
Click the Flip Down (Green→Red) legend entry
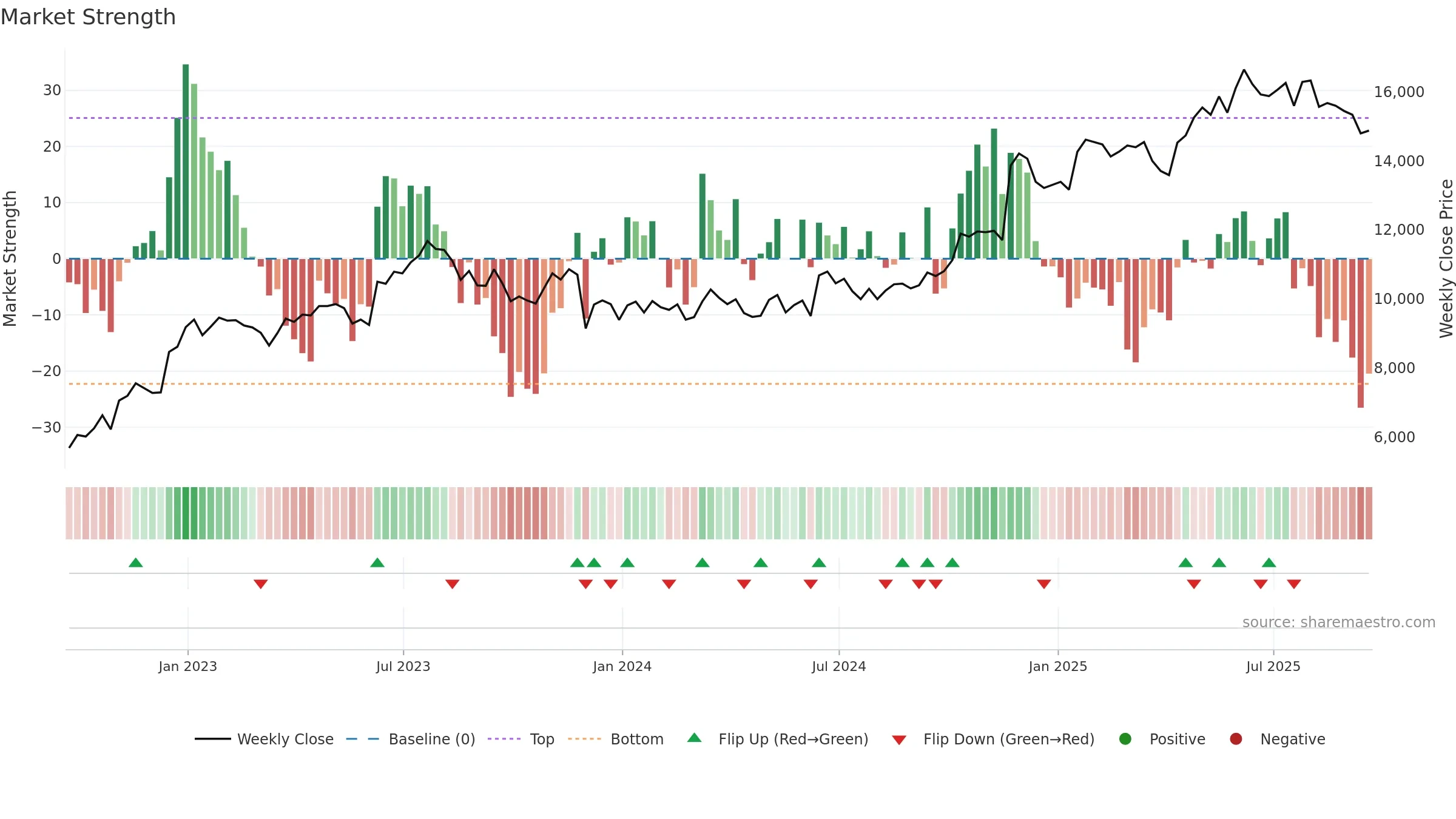coord(993,739)
